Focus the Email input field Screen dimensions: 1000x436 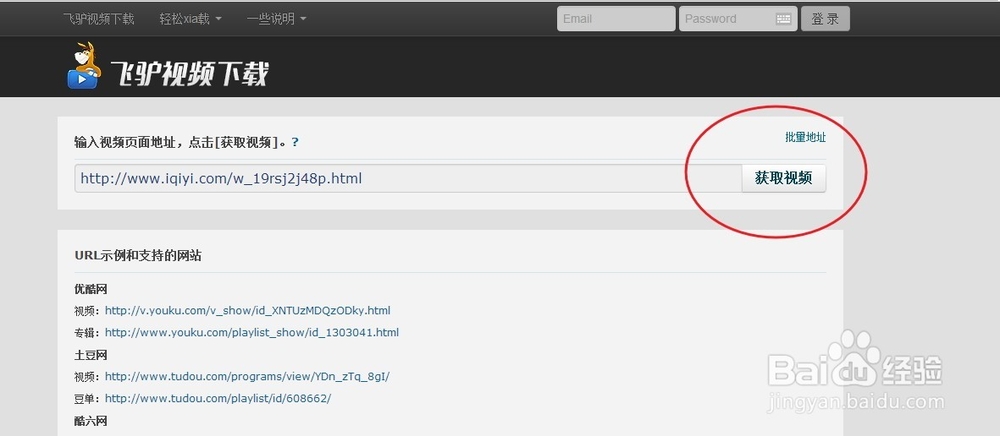pyautogui.click(x=616, y=18)
